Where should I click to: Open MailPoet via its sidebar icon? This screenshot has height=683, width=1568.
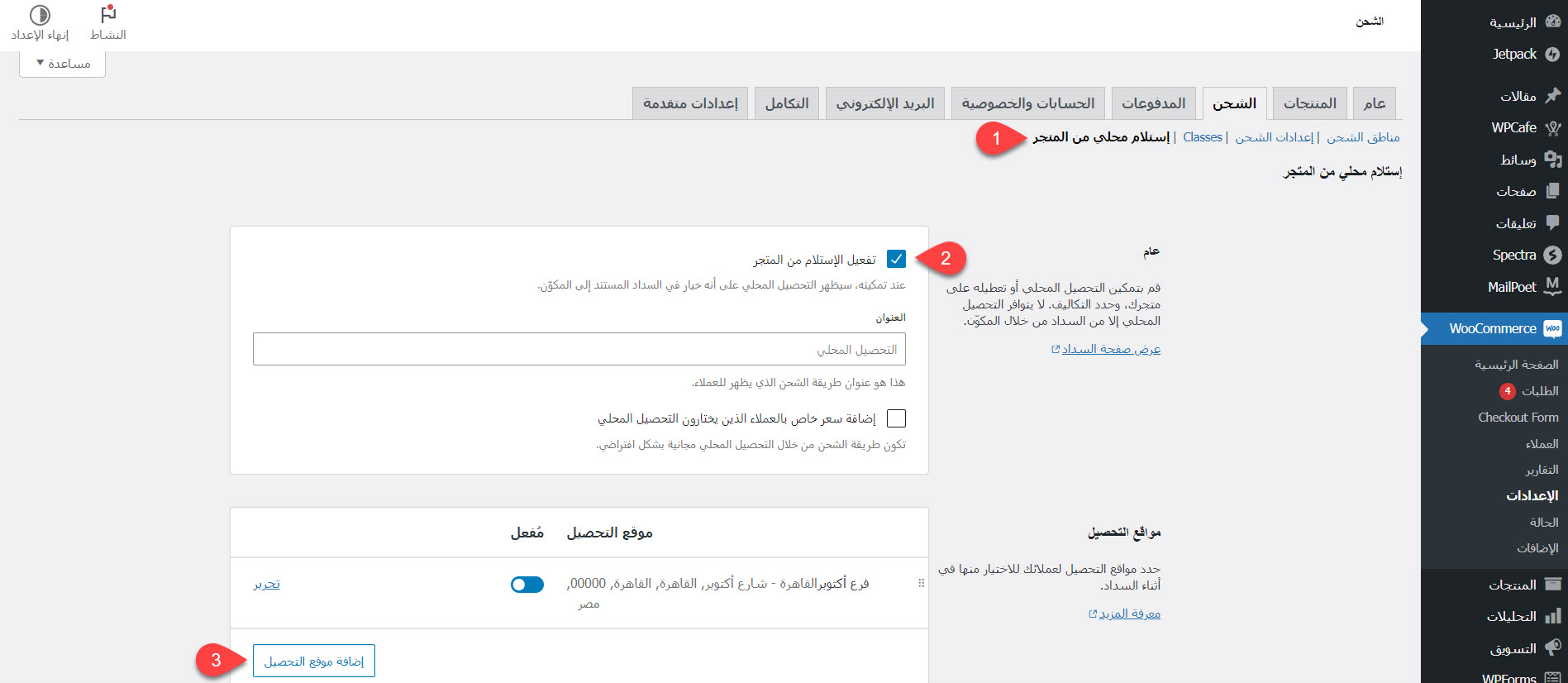pyautogui.click(x=1551, y=286)
